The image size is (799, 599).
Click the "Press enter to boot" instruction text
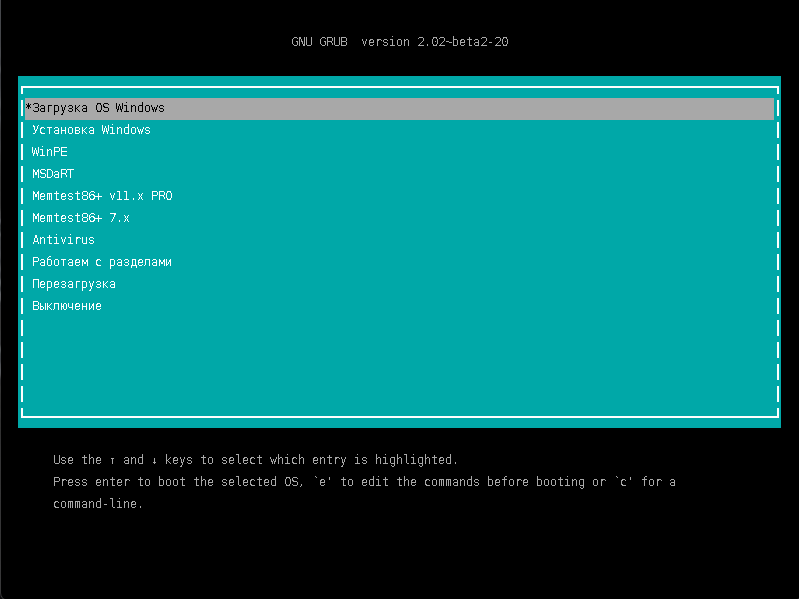[120, 482]
